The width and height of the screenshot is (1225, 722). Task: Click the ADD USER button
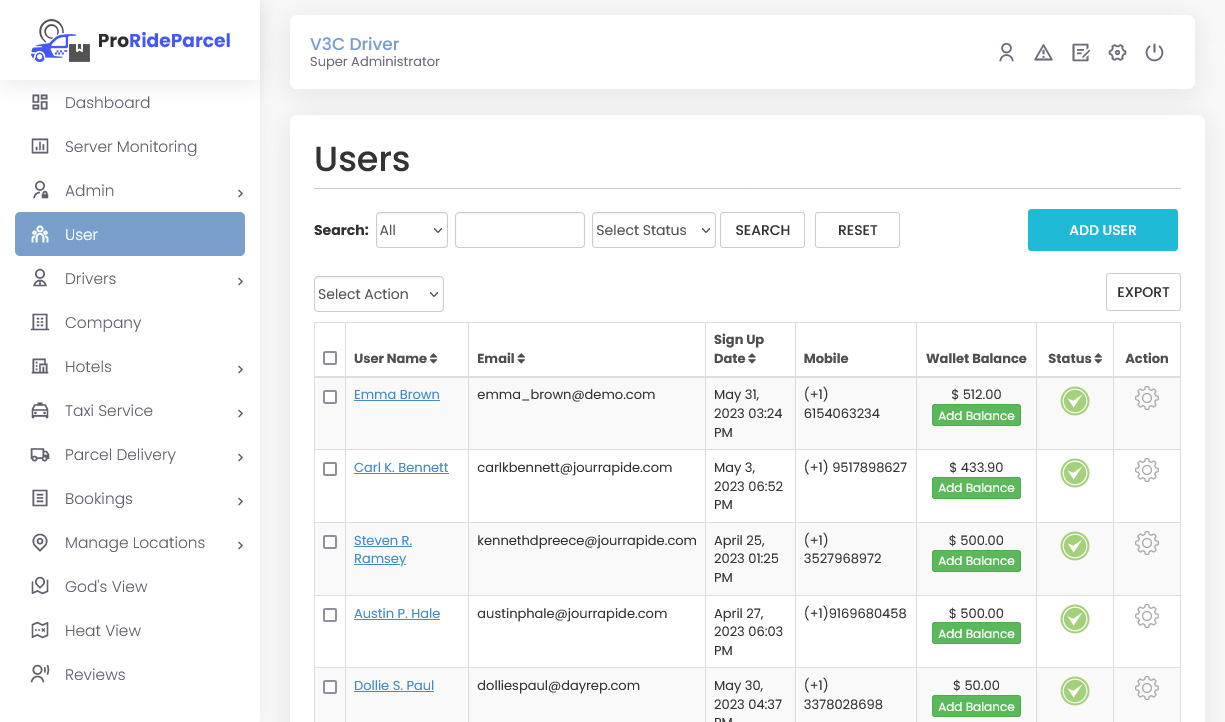pos(1103,230)
